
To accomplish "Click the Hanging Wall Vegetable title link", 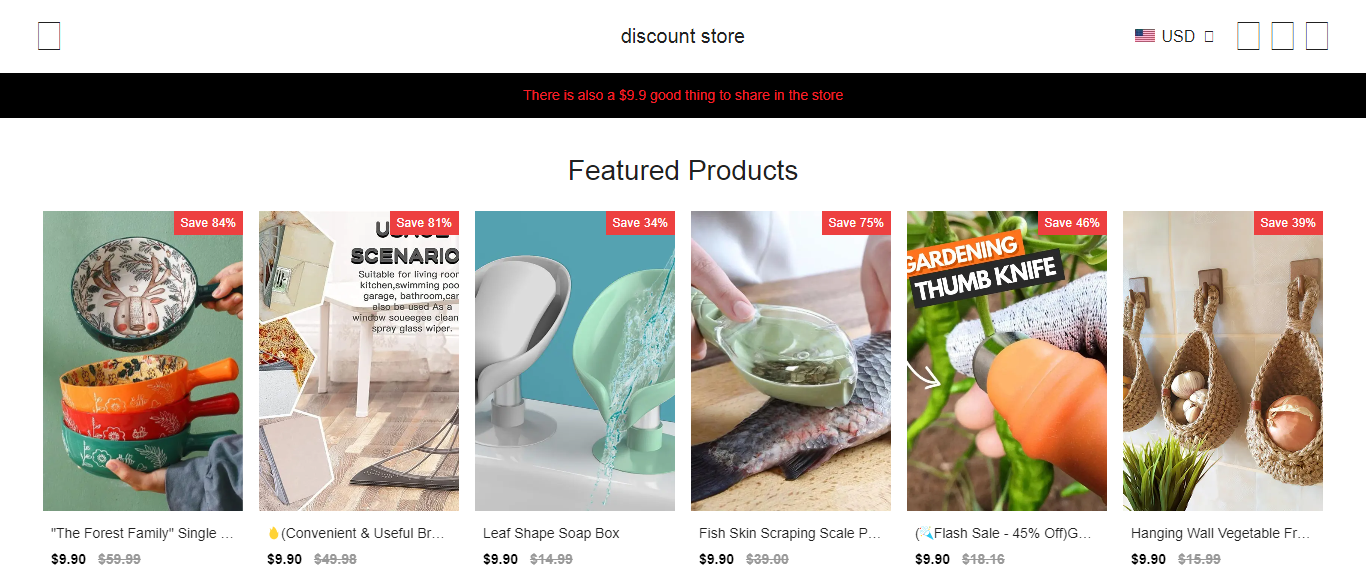I will pos(1220,533).
